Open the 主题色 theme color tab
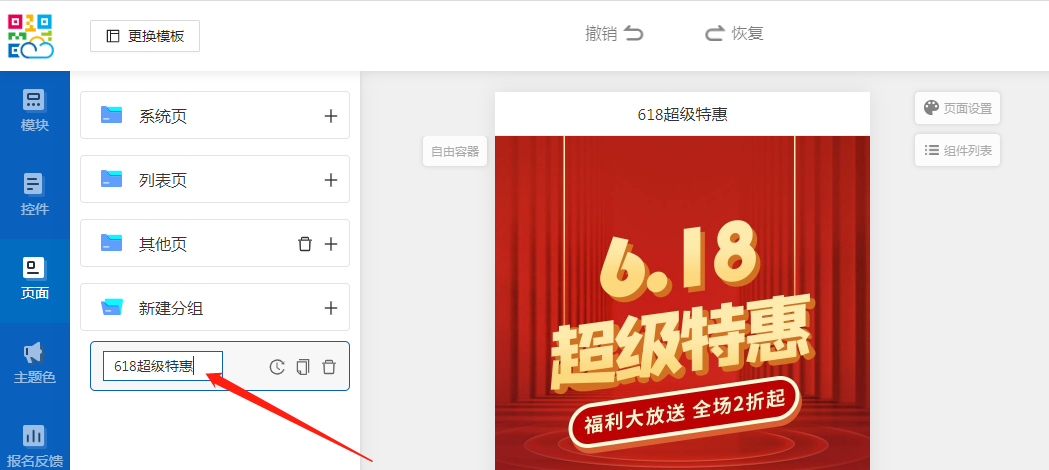The height and width of the screenshot is (470, 1049). point(35,363)
